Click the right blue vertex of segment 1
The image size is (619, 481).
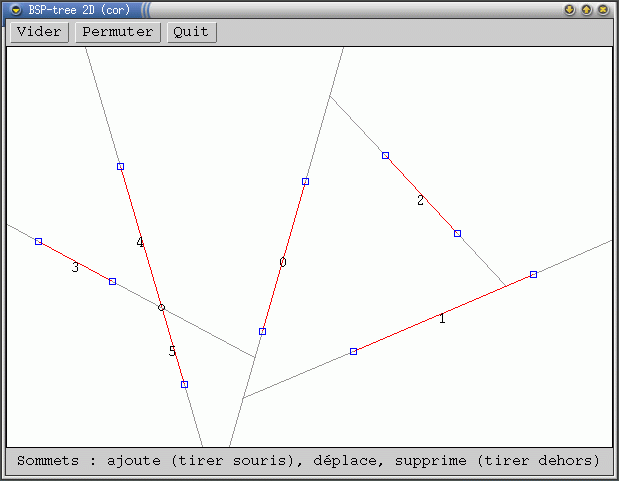pos(533,274)
